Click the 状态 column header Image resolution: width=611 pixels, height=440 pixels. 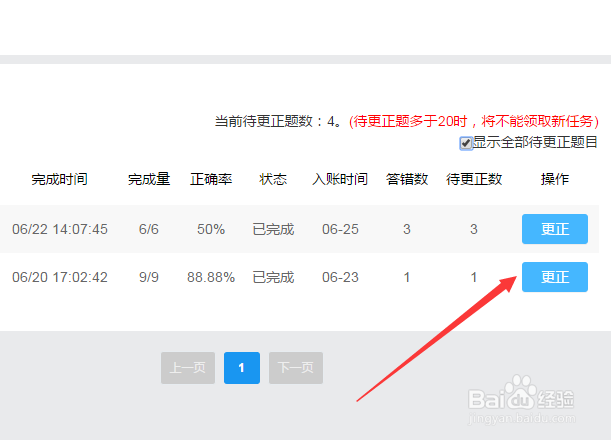(273, 179)
